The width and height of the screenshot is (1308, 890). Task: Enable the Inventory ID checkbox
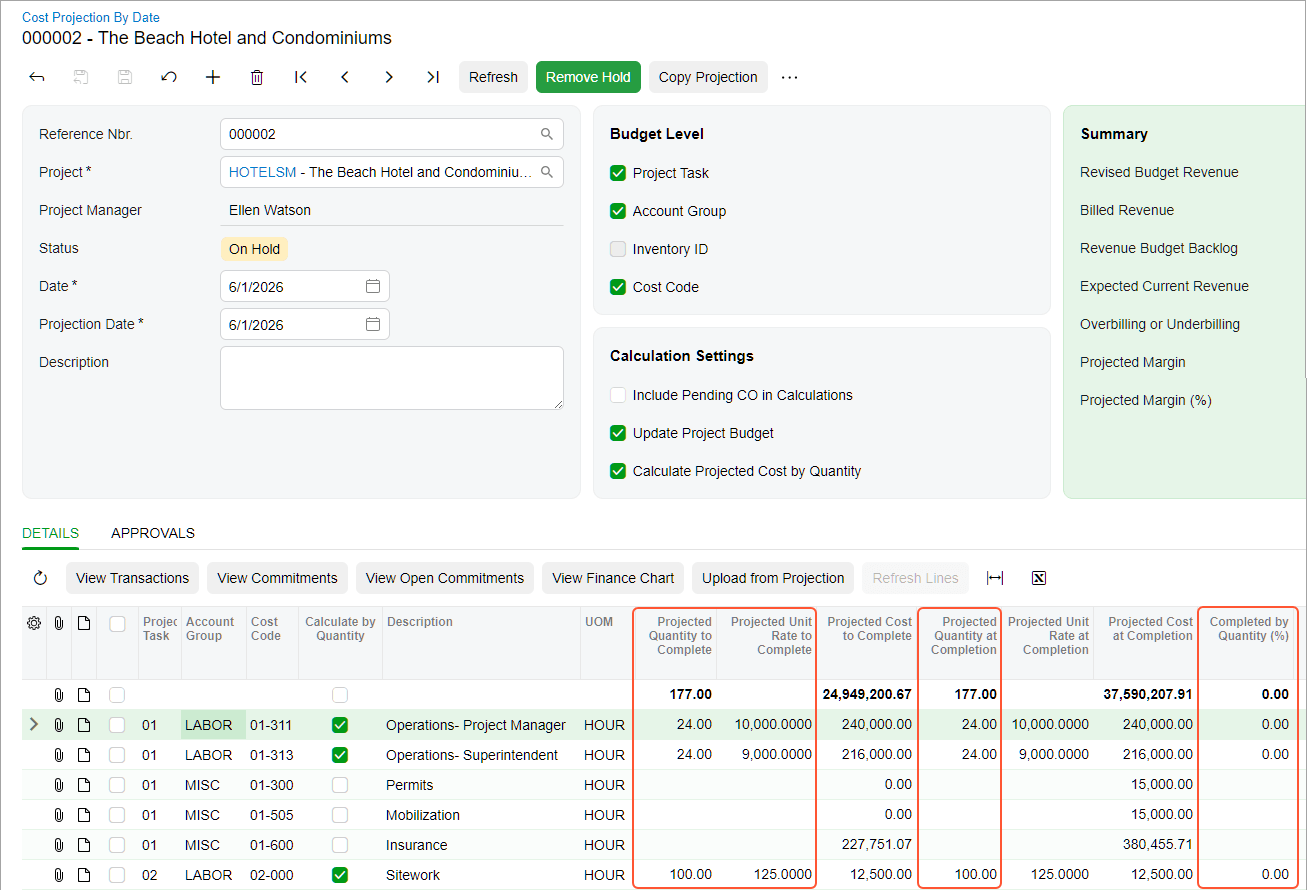click(x=618, y=249)
